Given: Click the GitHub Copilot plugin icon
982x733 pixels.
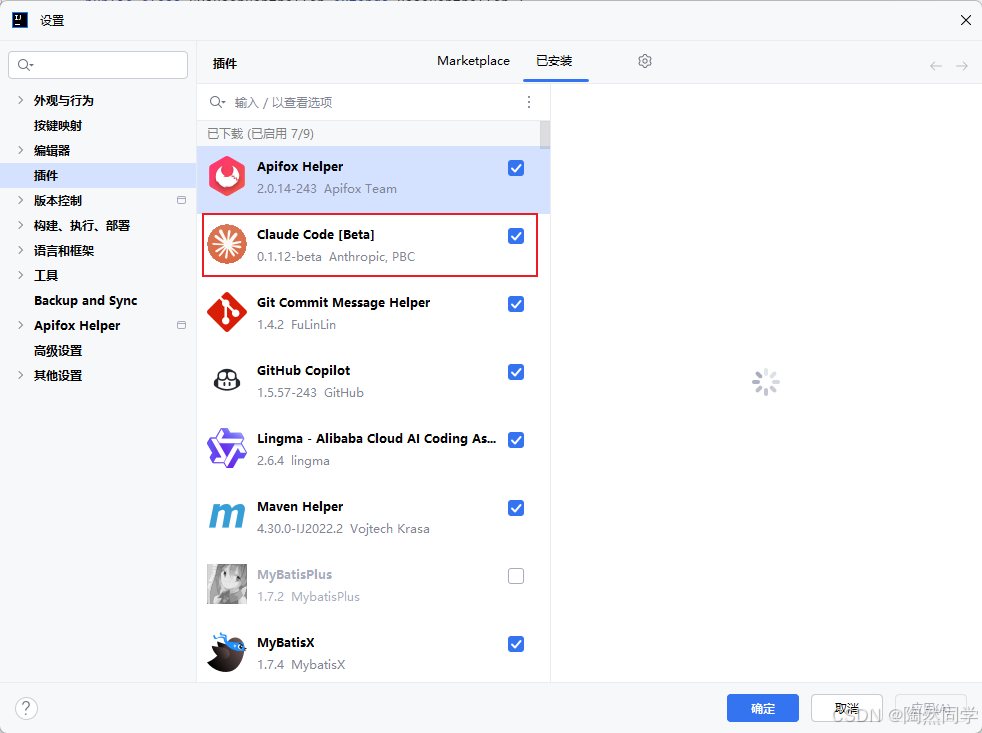Looking at the screenshot, I should pyautogui.click(x=227, y=380).
